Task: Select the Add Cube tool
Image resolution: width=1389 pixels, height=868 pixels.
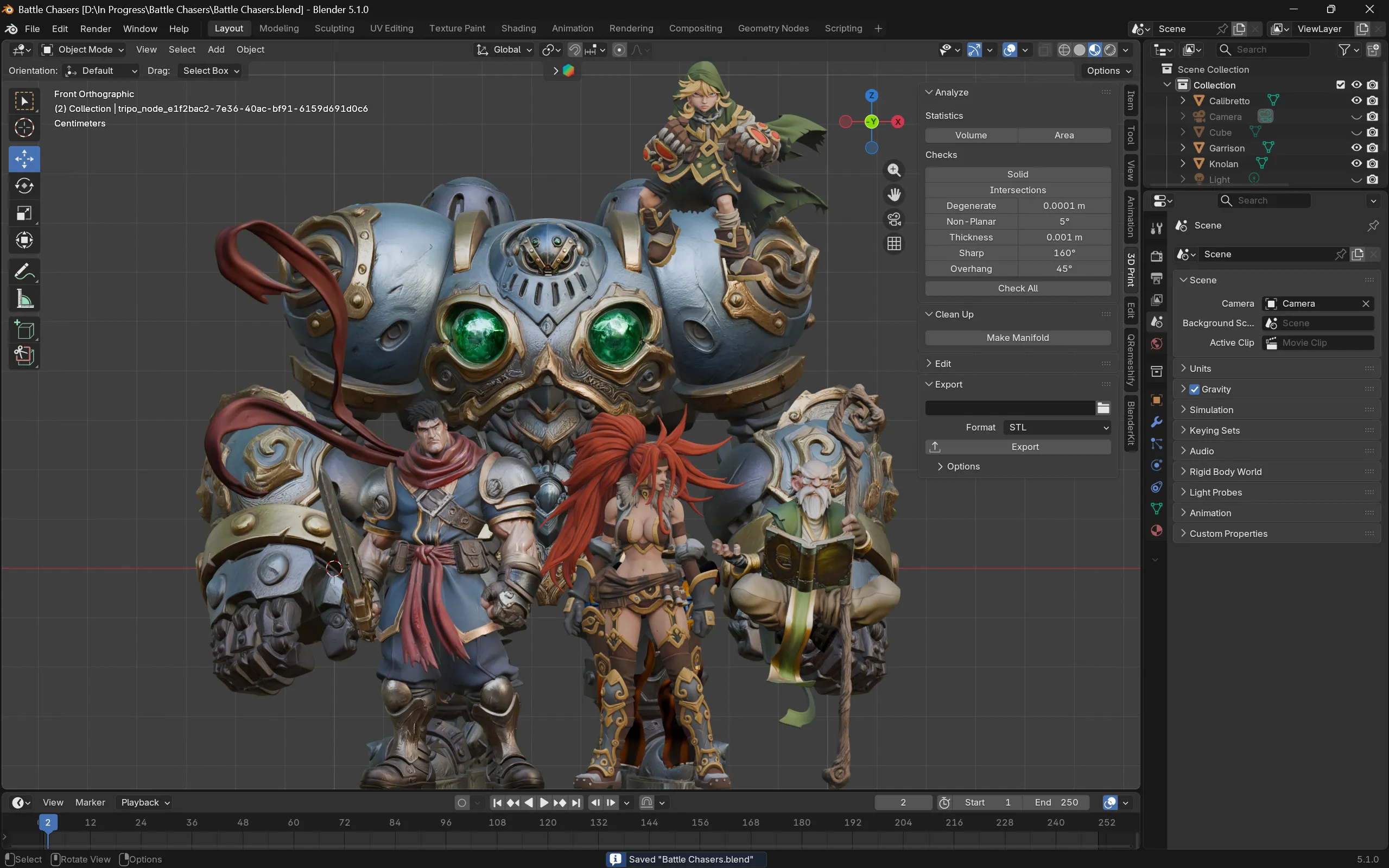Action: click(24, 330)
